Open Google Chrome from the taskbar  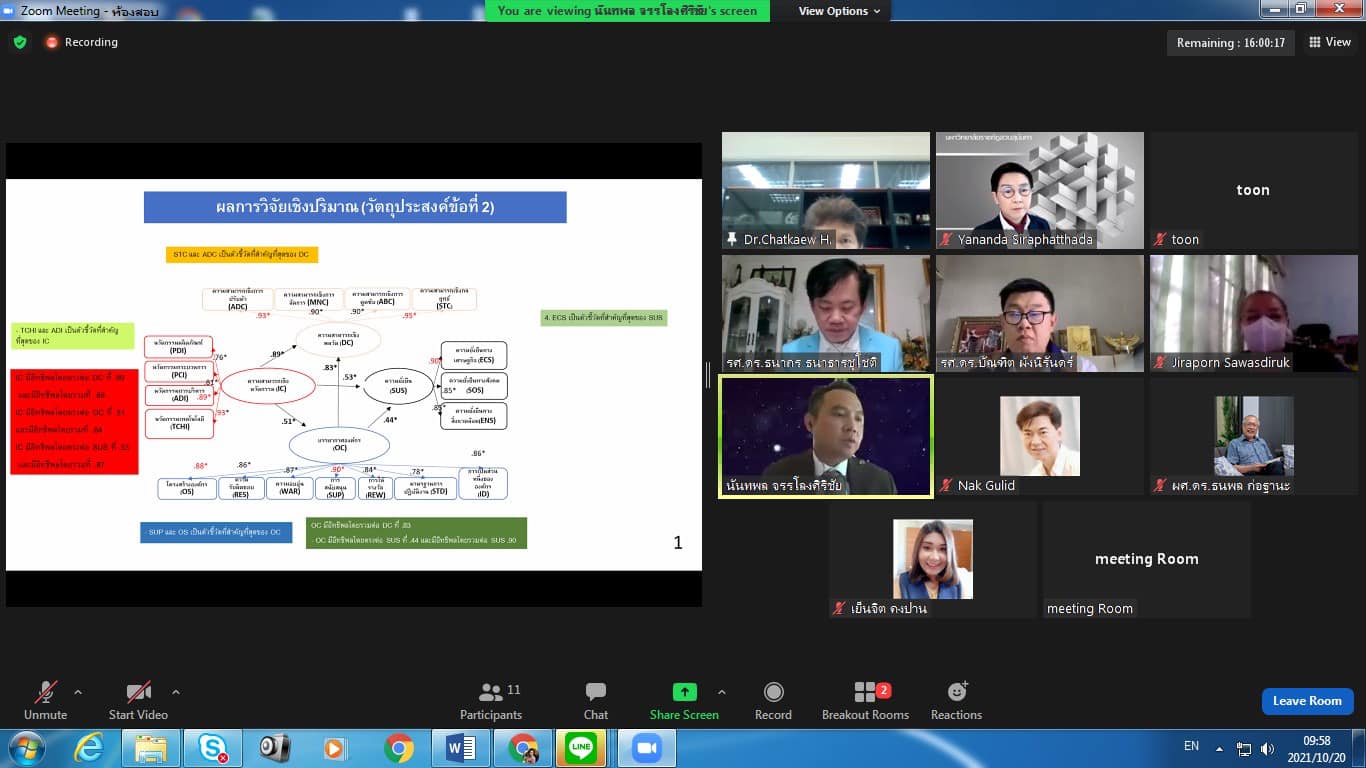click(x=398, y=748)
